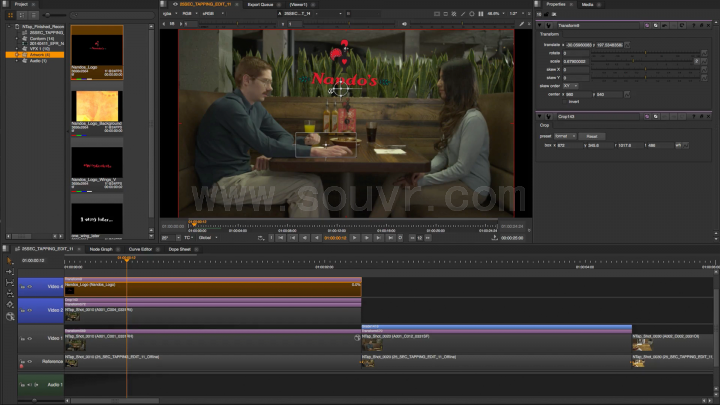Select the ripple edit tool in timeline toolbar
Image resolution: width=720 pixels, height=405 pixels.
pyautogui.click(x=10, y=271)
